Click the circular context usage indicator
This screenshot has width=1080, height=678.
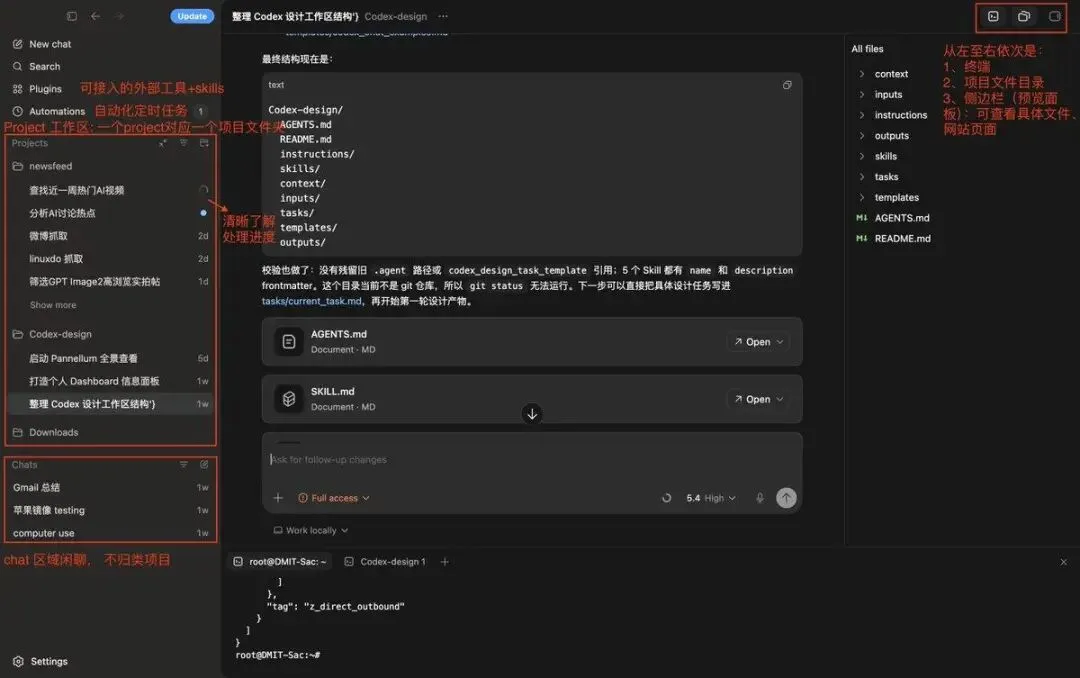[667, 497]
